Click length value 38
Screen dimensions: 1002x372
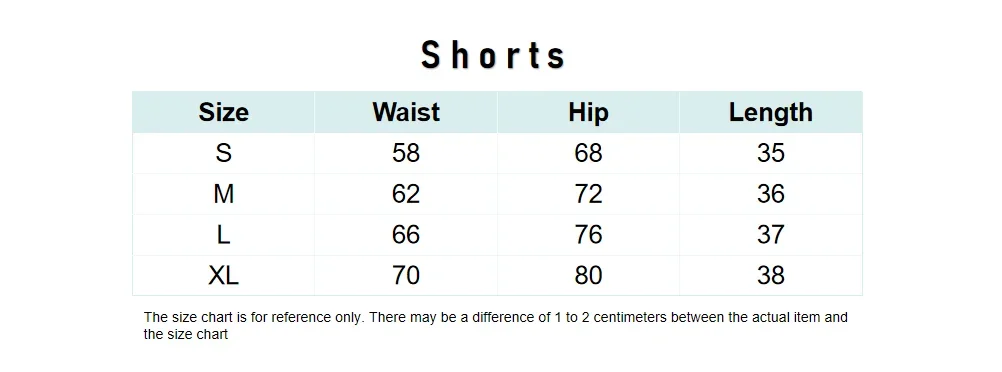(771, 275)
